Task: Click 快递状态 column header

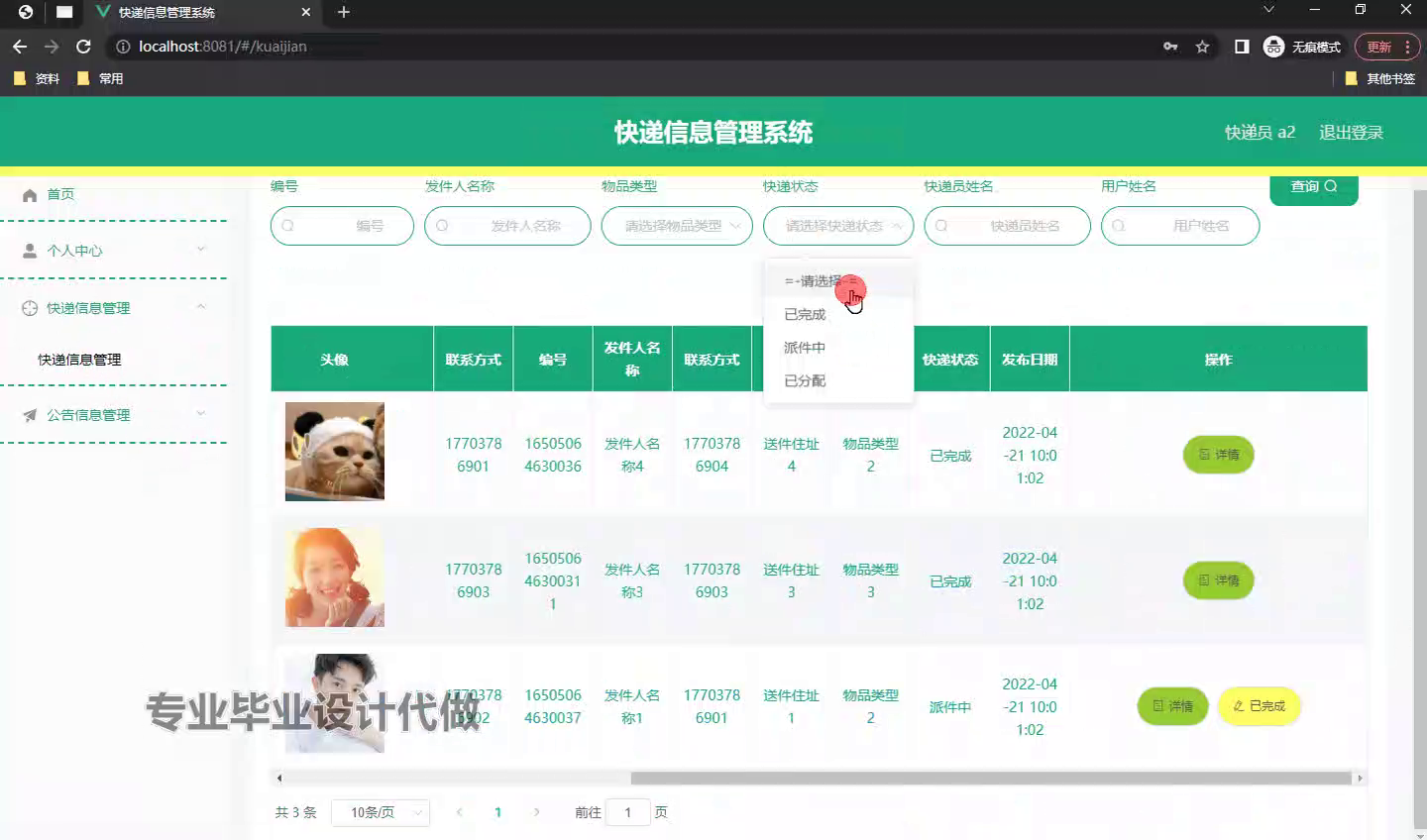Action: pyautogui.click(x=950, y=360)
